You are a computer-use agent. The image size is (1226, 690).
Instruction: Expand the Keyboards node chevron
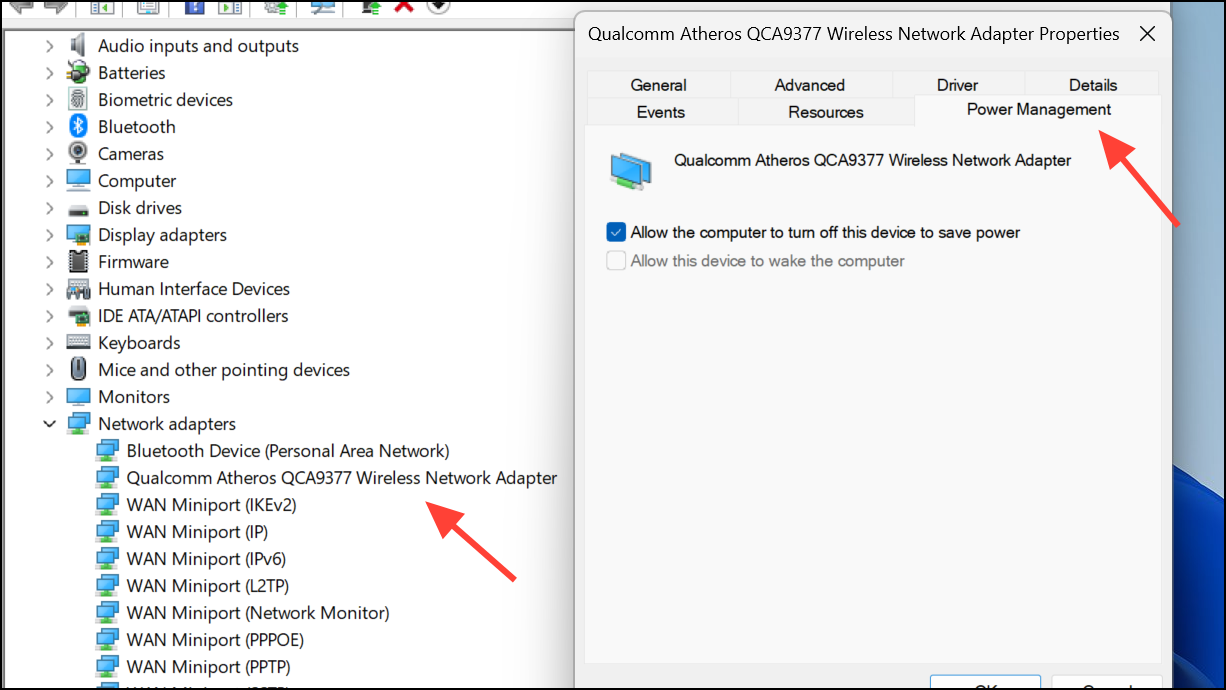(50, 343)
